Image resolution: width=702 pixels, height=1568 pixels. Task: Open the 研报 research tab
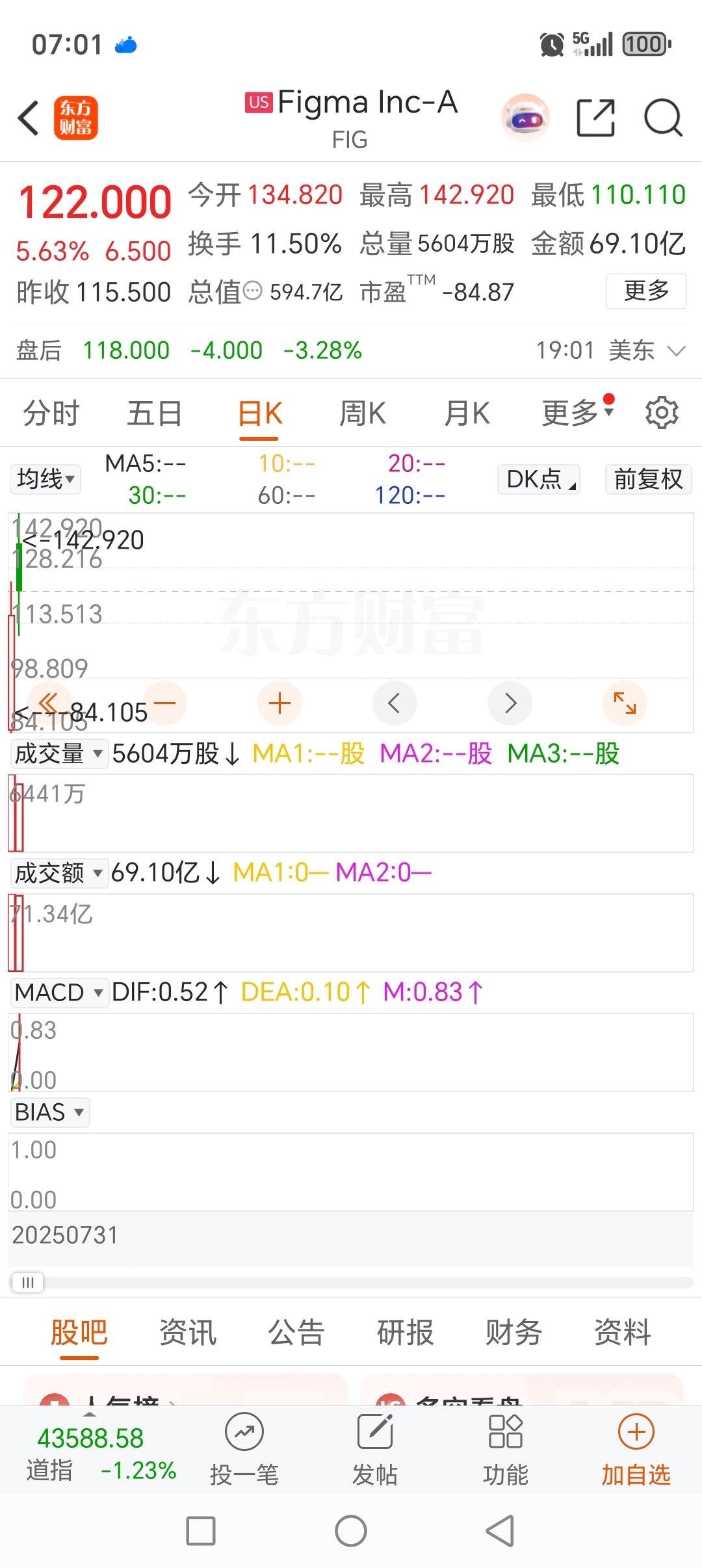pos(406,1332)
